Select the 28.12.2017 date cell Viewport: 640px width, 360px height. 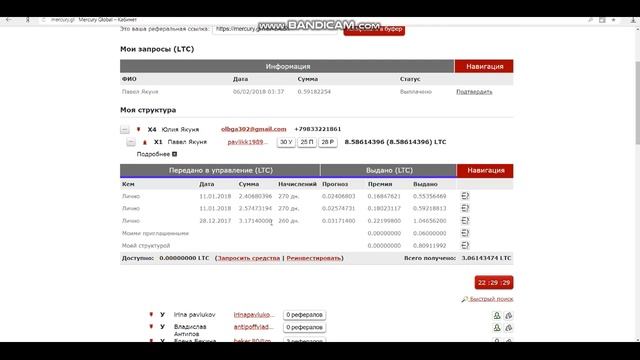point(215,221)
